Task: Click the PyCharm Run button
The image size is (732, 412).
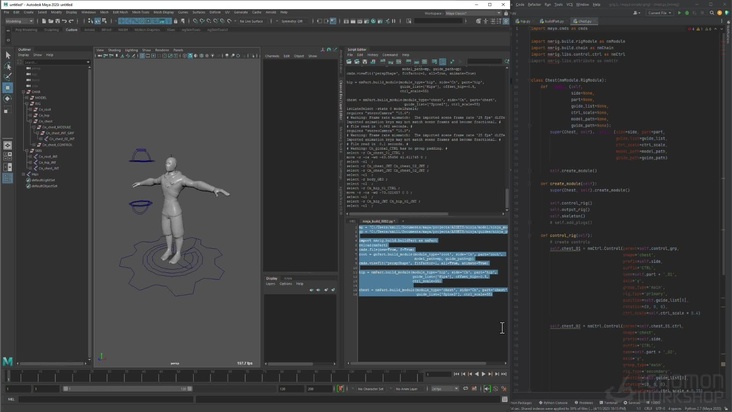Action: click(679, 13)
